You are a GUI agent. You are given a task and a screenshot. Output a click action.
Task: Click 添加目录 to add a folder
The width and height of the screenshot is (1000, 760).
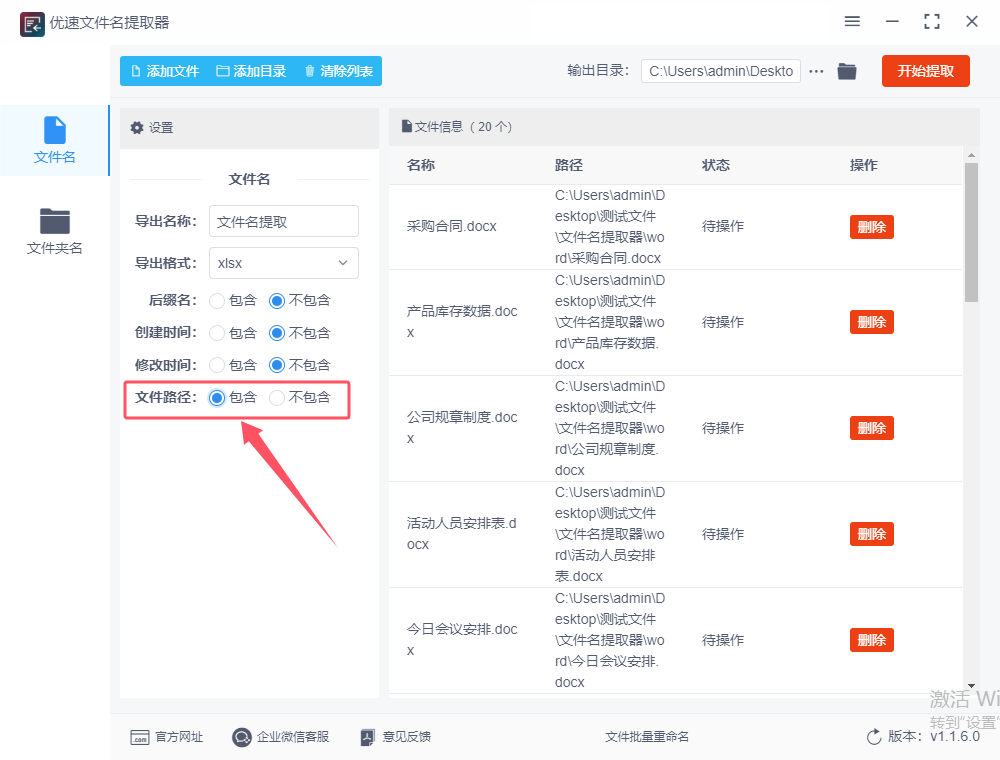(x=251, y=71)
